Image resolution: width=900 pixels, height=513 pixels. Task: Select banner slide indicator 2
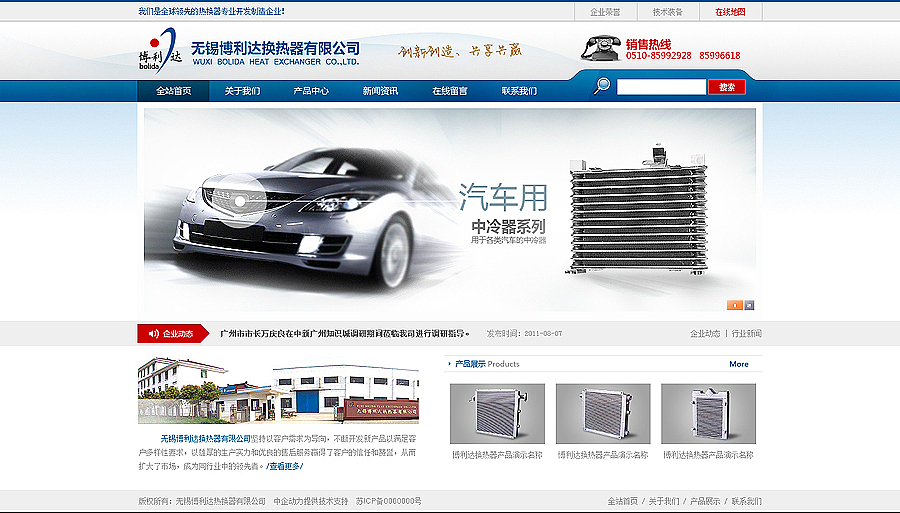pyautogui.click(x=749, y=305)
